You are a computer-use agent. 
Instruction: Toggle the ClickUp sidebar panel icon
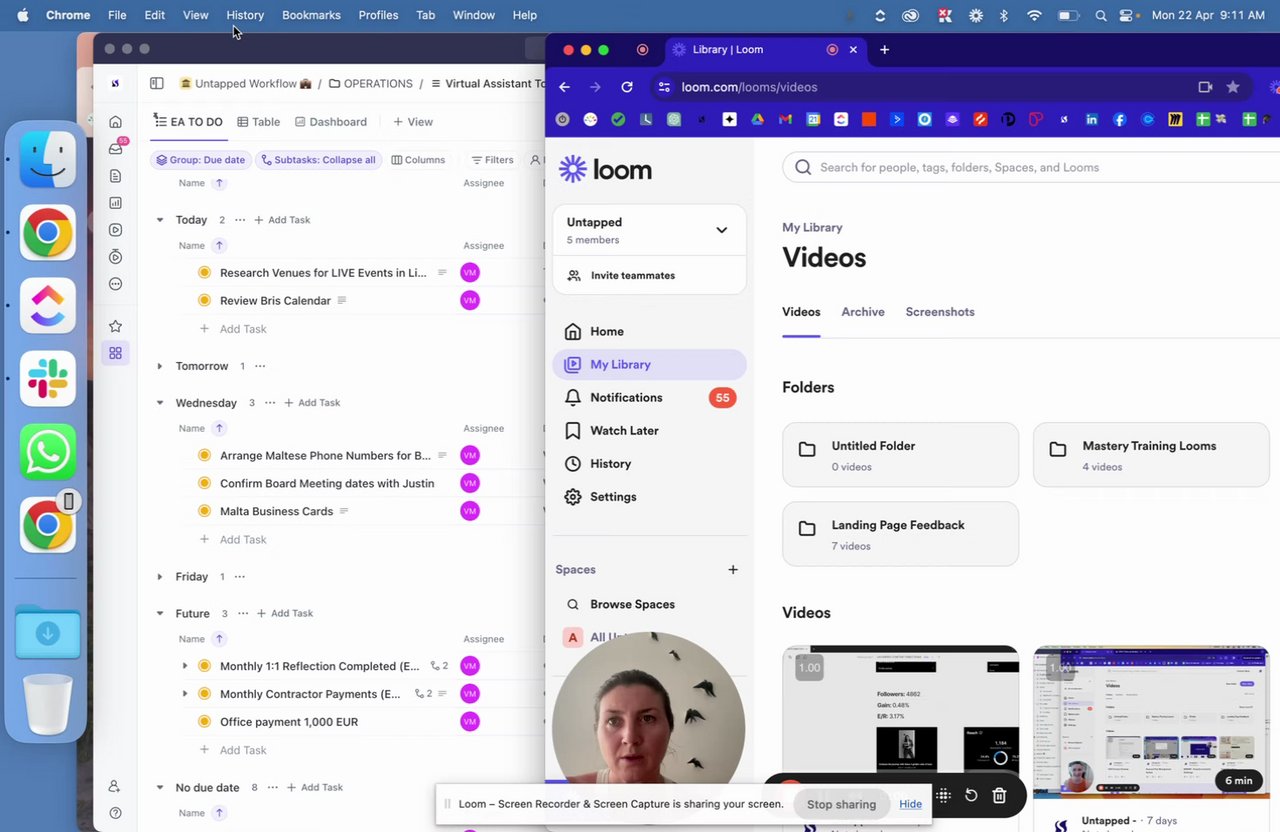click(157, 84)
